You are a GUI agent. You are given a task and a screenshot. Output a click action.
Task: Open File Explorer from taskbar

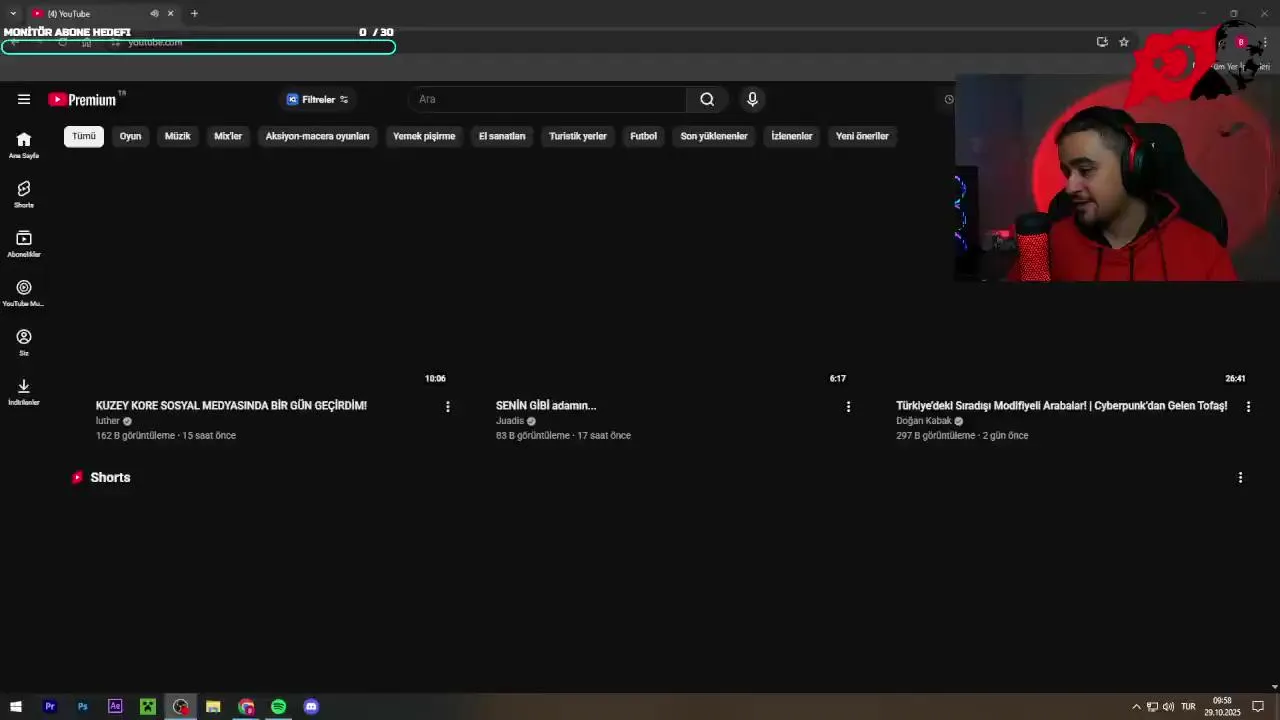tap(213, 707)
